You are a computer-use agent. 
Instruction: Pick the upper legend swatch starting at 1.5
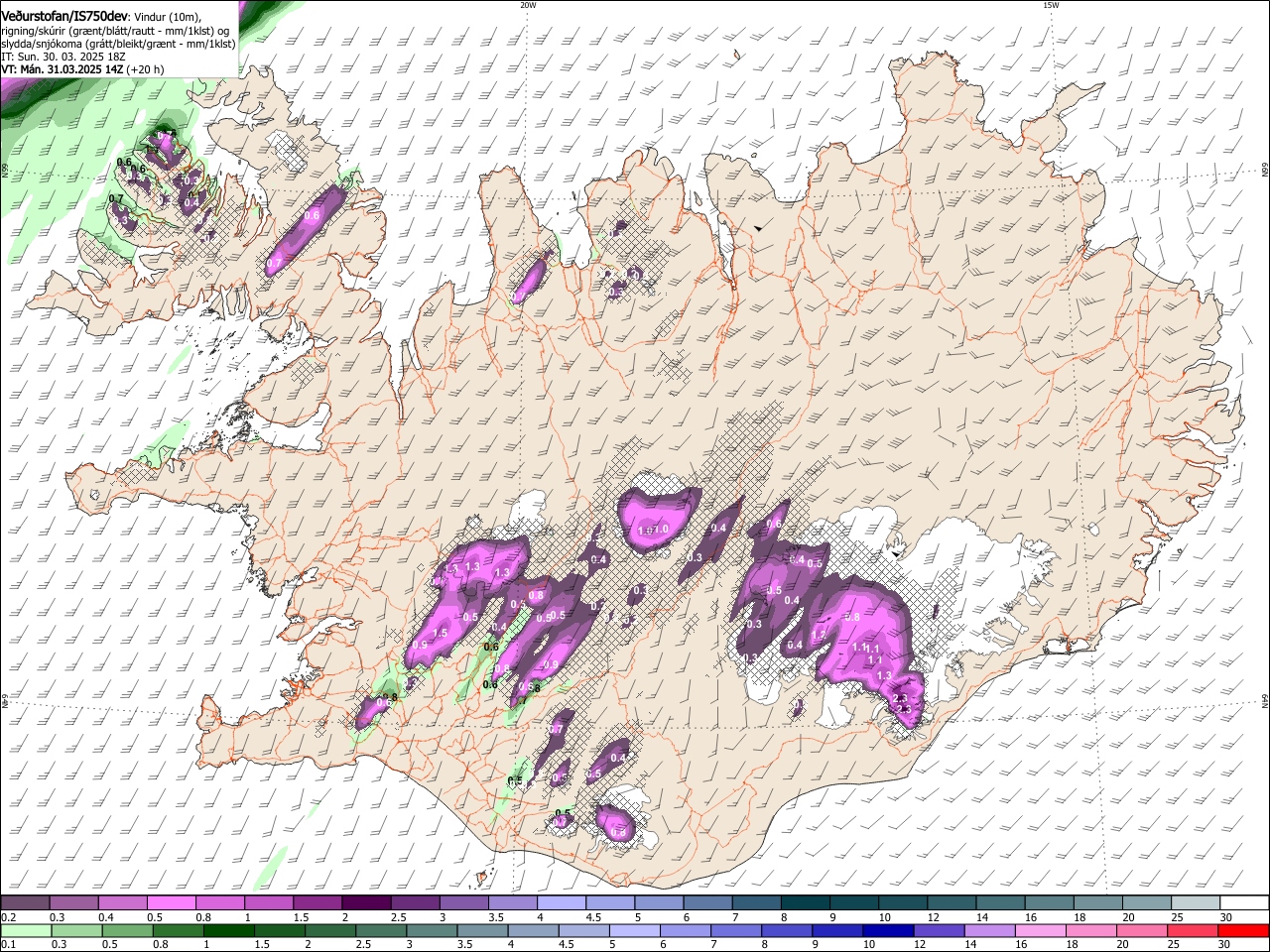(x=317, y=903)
